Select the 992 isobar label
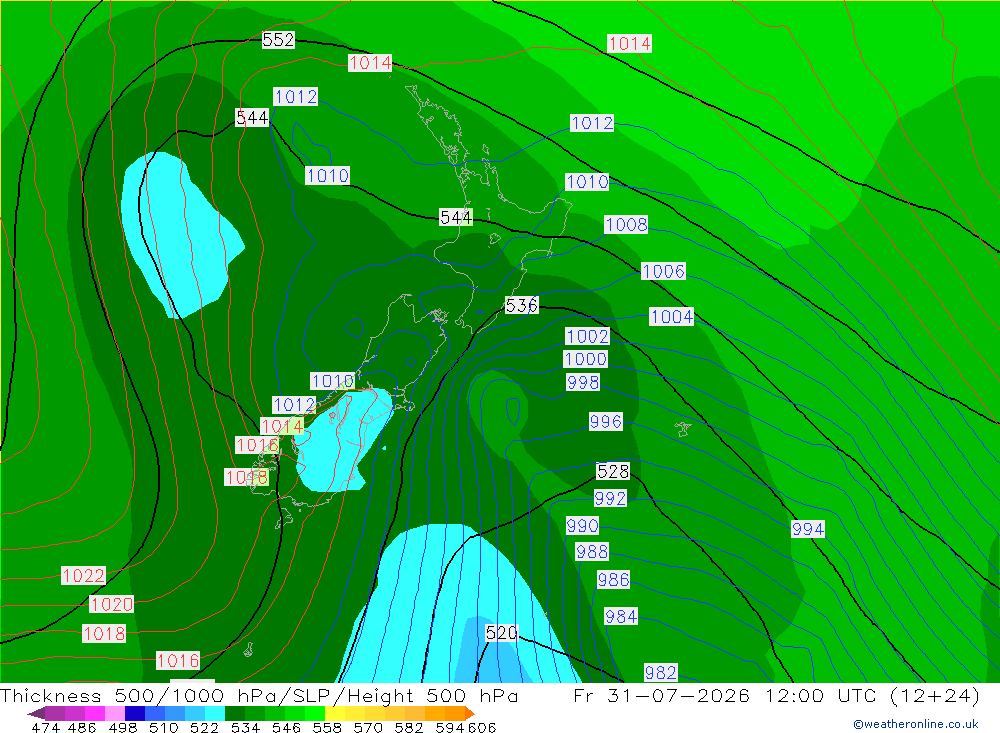The image size is (1000, 733). 610,498
